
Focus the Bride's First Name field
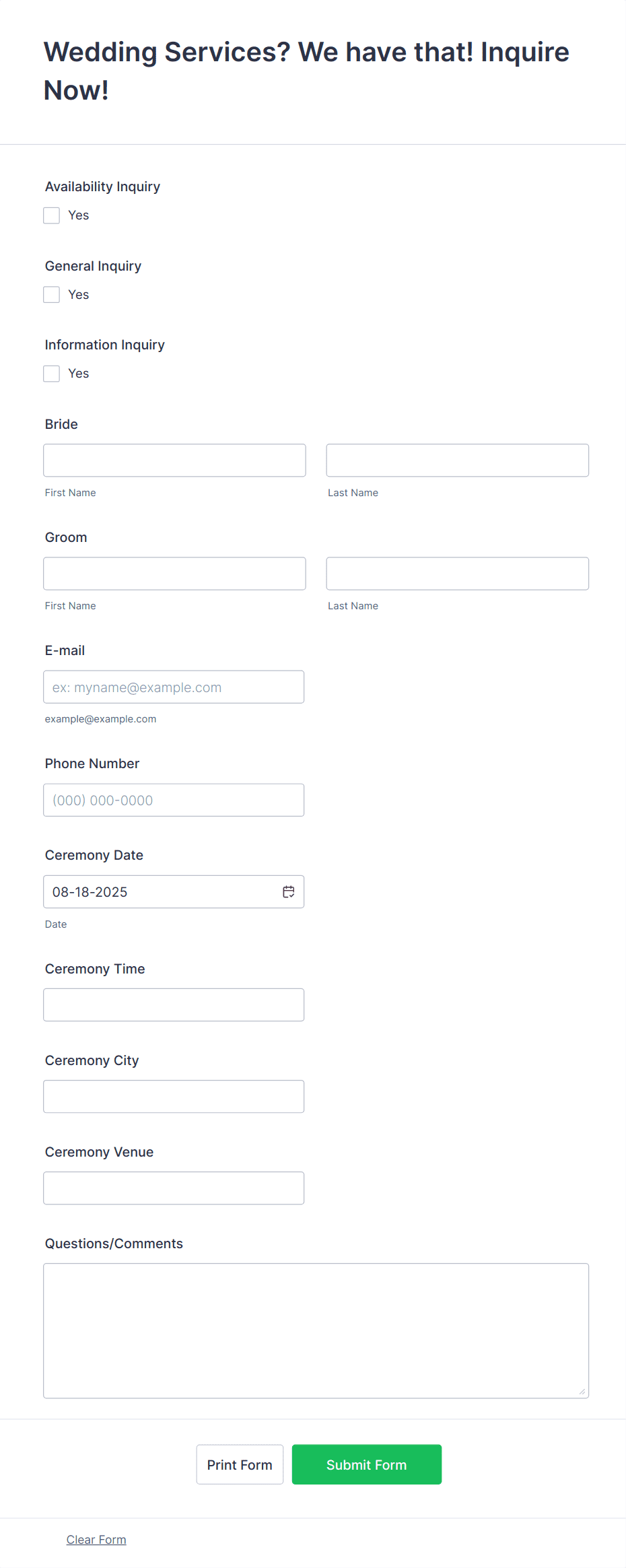(x=174, y=460)
